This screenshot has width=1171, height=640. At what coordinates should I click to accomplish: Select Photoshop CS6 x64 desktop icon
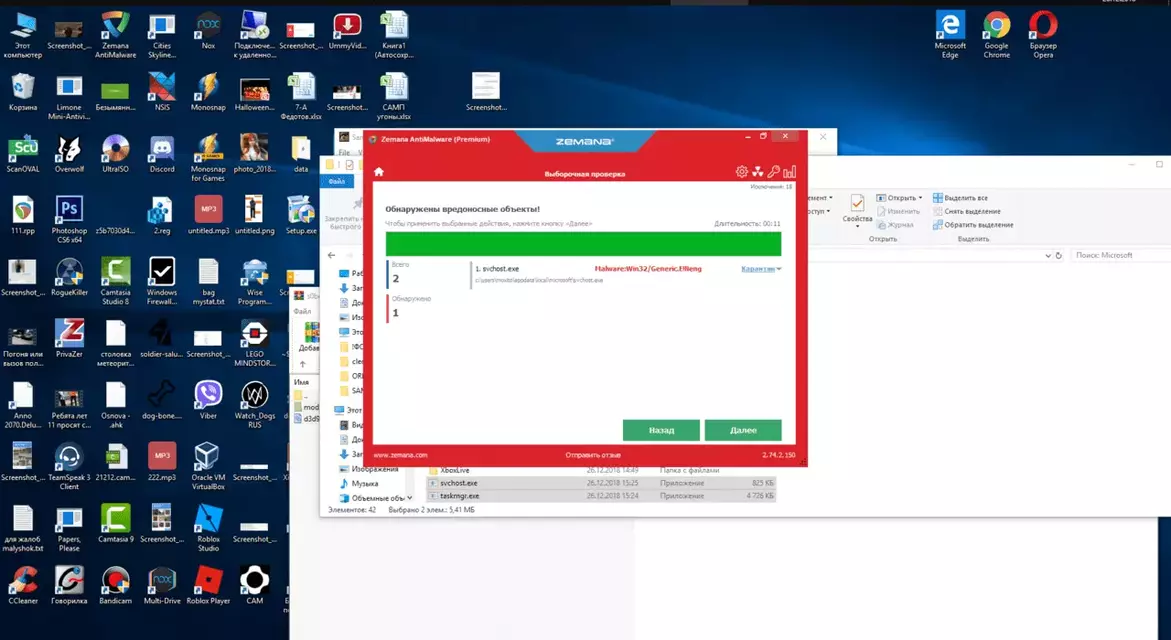pos(69,220)
